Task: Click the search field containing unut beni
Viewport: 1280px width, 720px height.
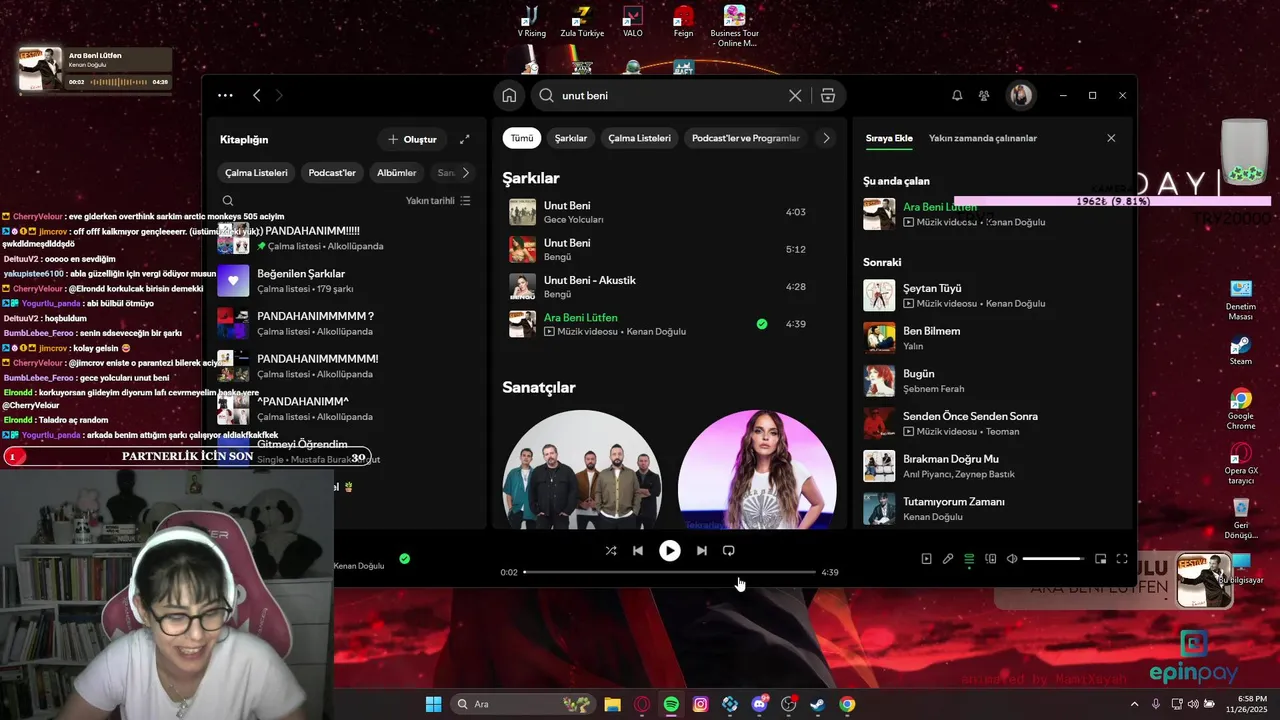Action: click(x=670, y=96)
